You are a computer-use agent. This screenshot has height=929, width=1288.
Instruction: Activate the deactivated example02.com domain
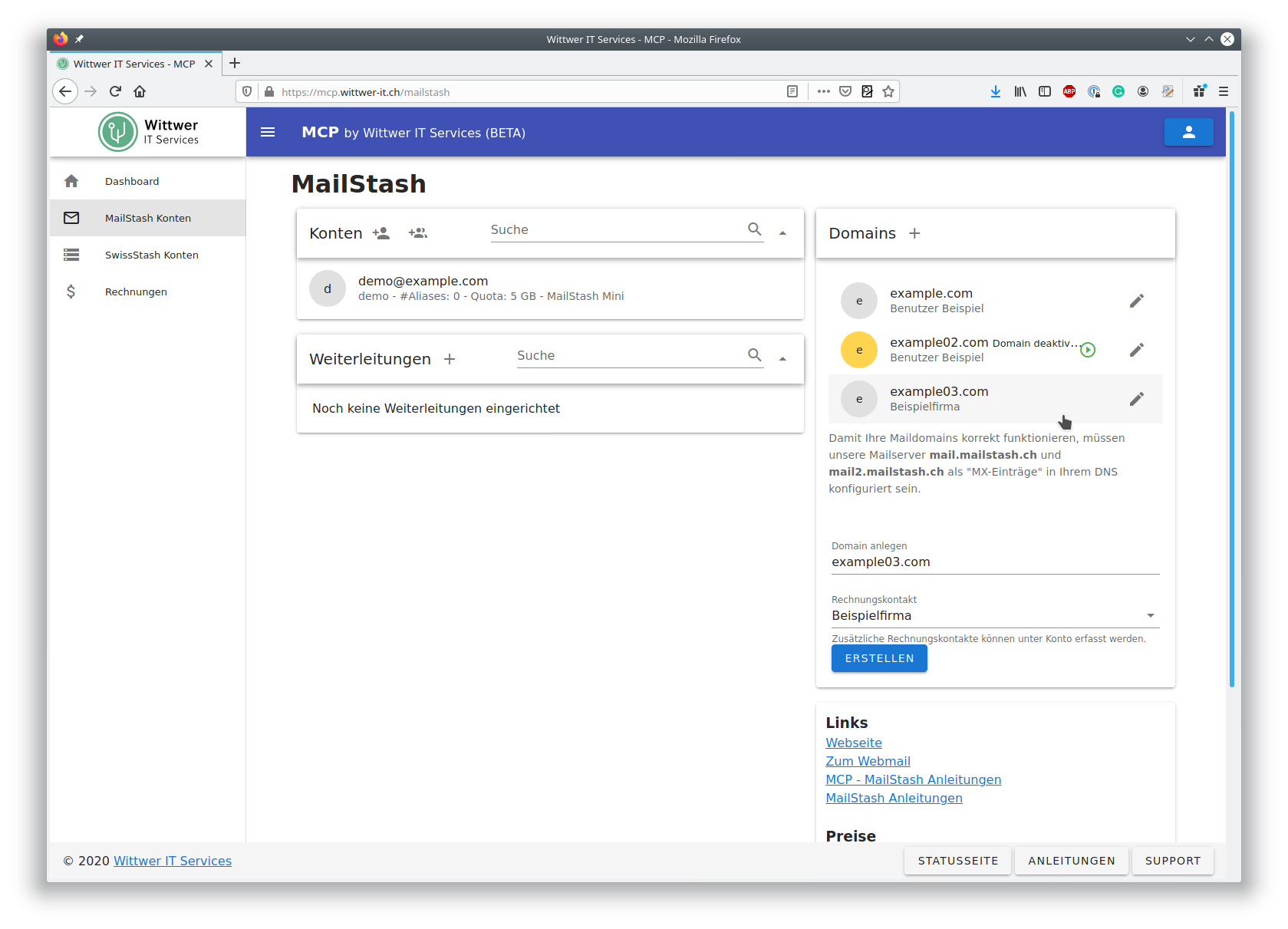tap(1088, 350)
